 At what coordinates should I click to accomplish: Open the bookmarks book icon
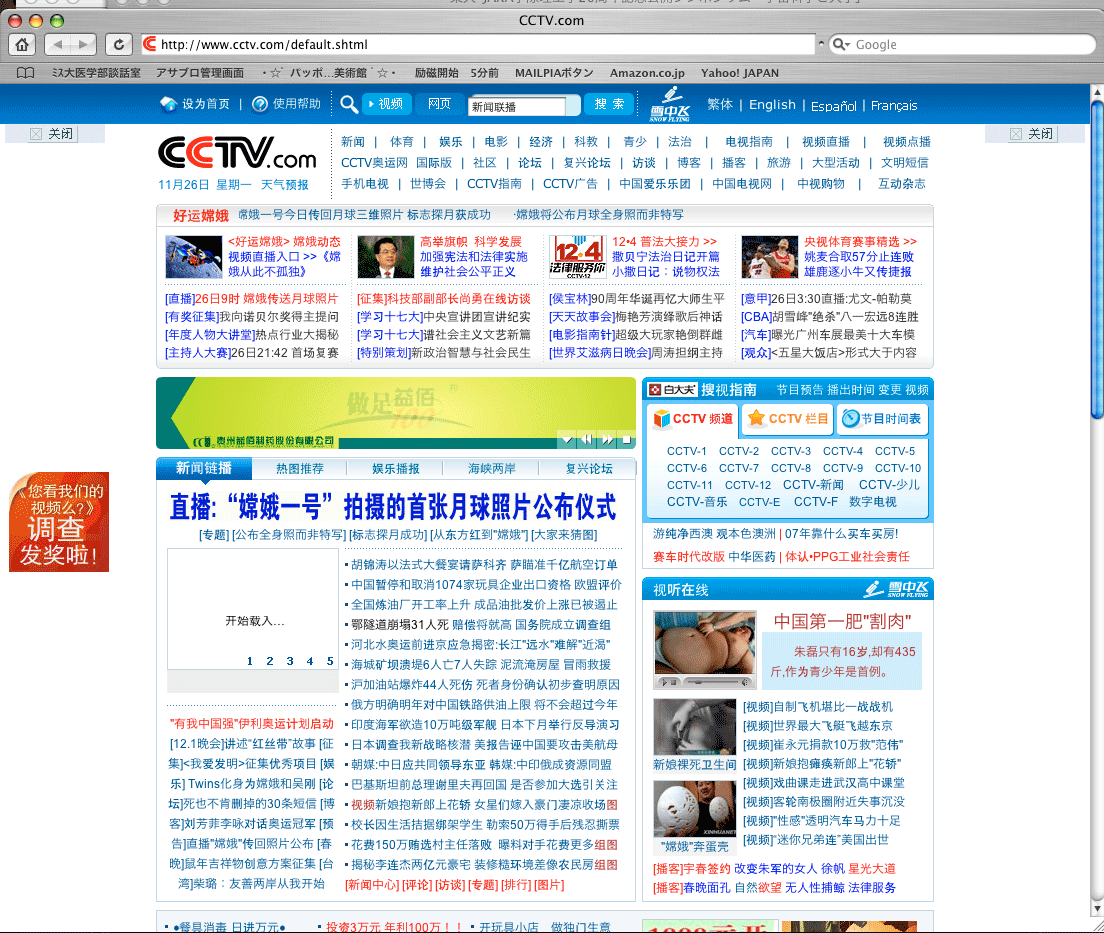click(26, 73)
